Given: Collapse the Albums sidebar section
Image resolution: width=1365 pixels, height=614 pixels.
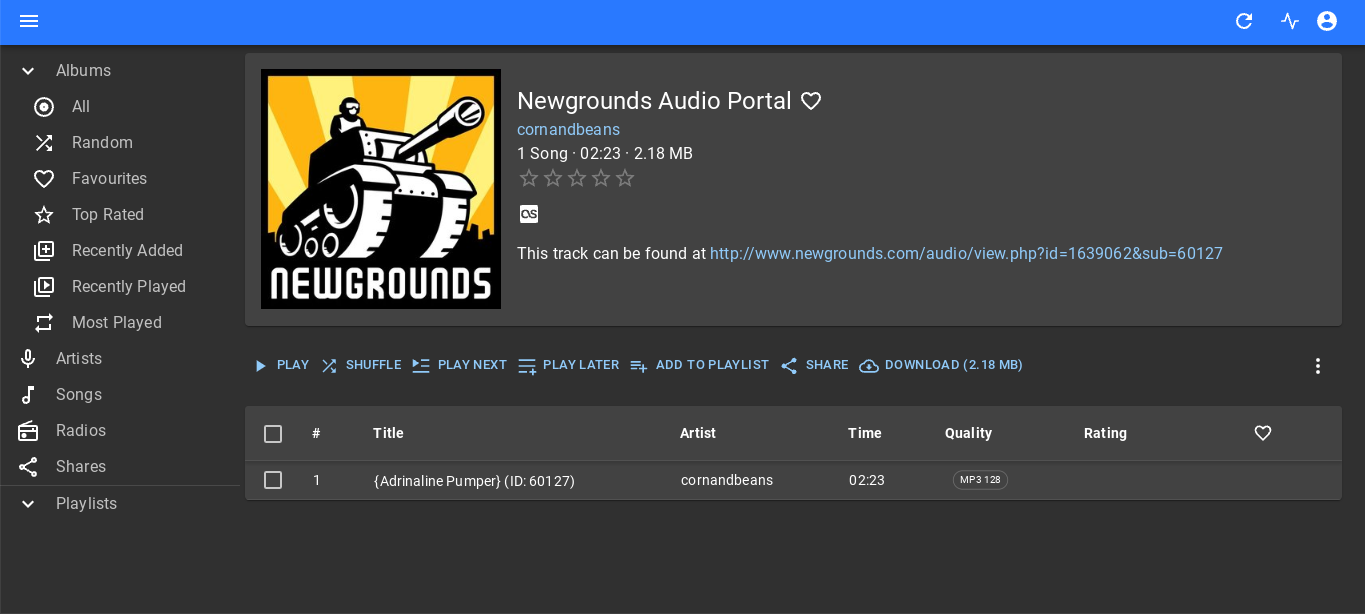Looking at the screenshot, I should (28, 71).
